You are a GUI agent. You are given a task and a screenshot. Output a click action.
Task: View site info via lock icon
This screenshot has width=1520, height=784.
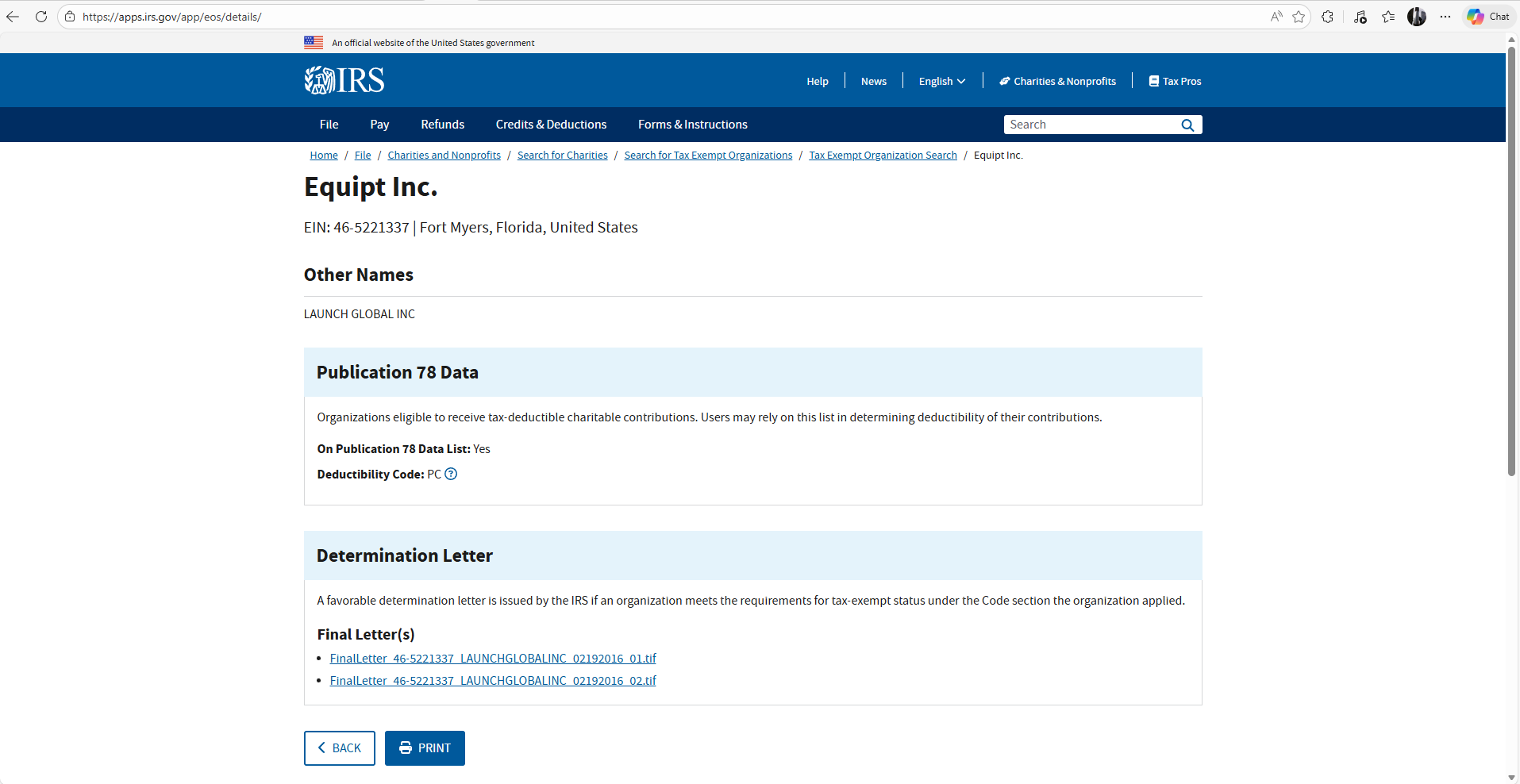click(70, 17)
